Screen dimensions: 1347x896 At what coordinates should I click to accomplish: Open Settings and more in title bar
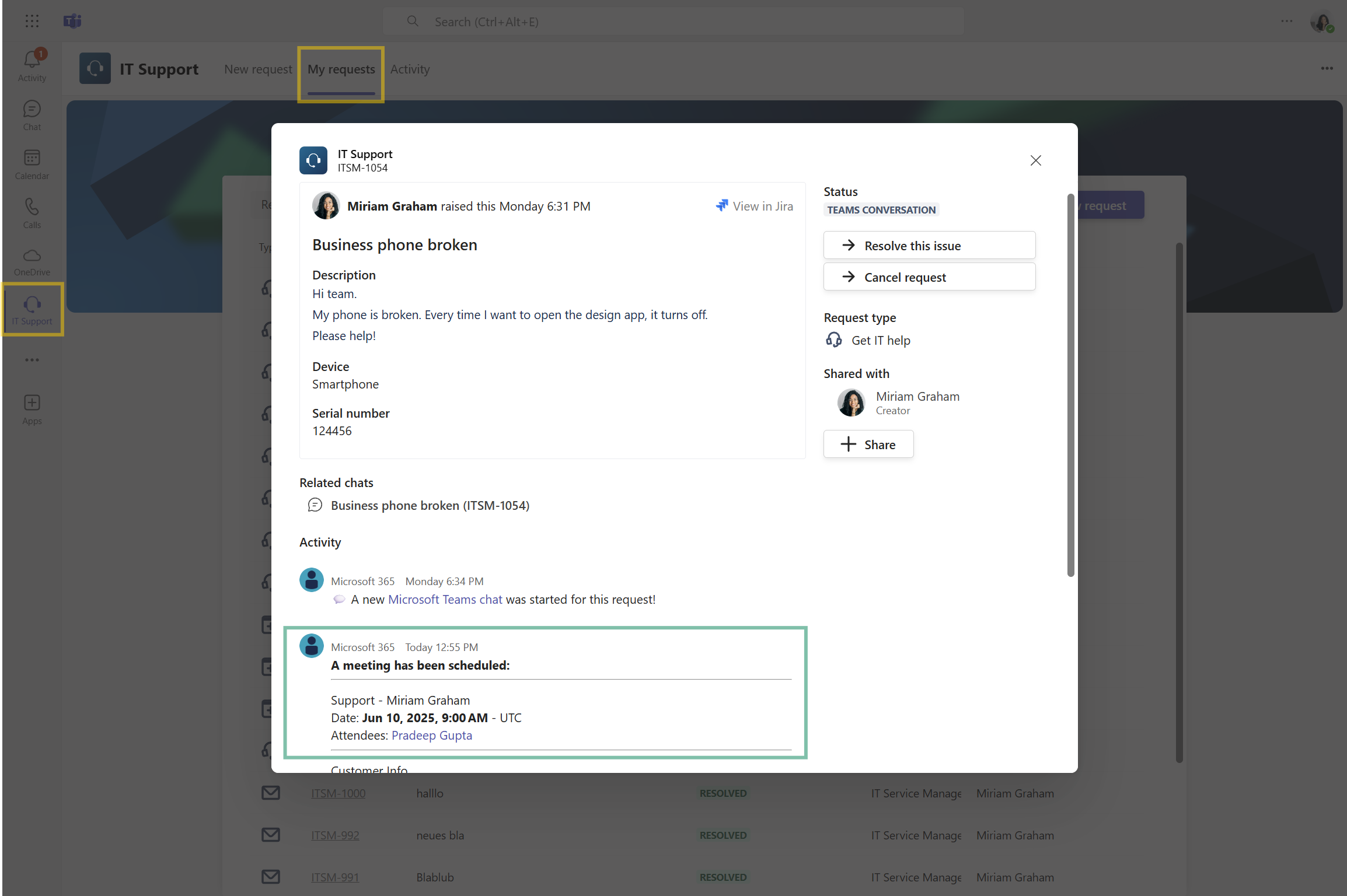tap(1286, 22)
